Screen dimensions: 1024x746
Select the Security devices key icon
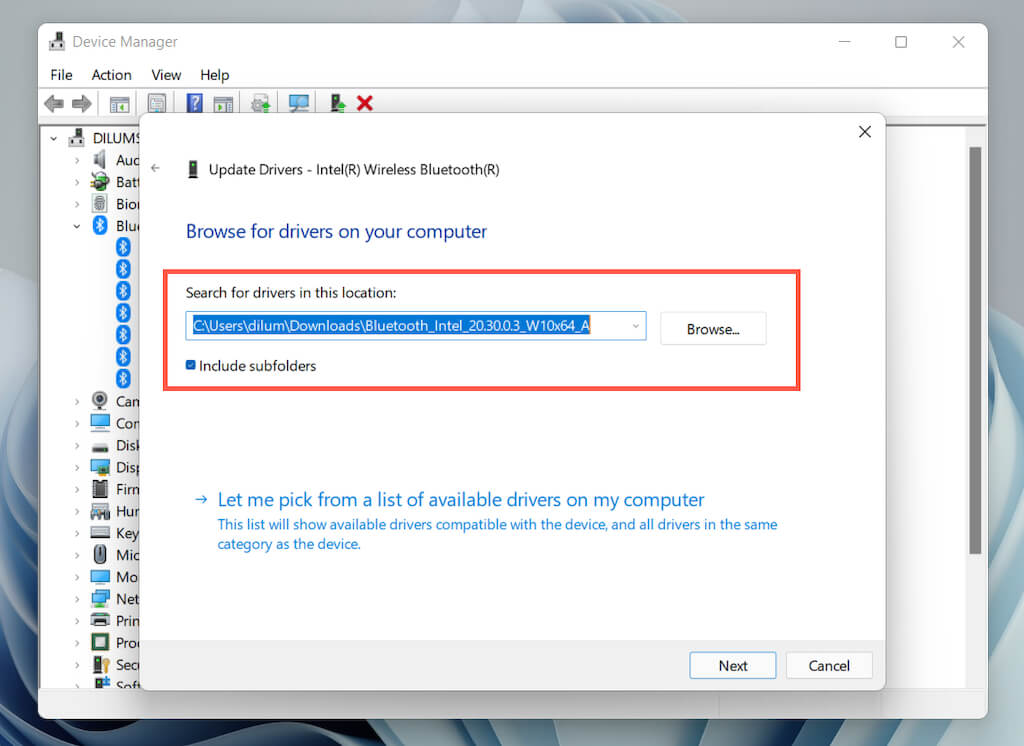101,664
